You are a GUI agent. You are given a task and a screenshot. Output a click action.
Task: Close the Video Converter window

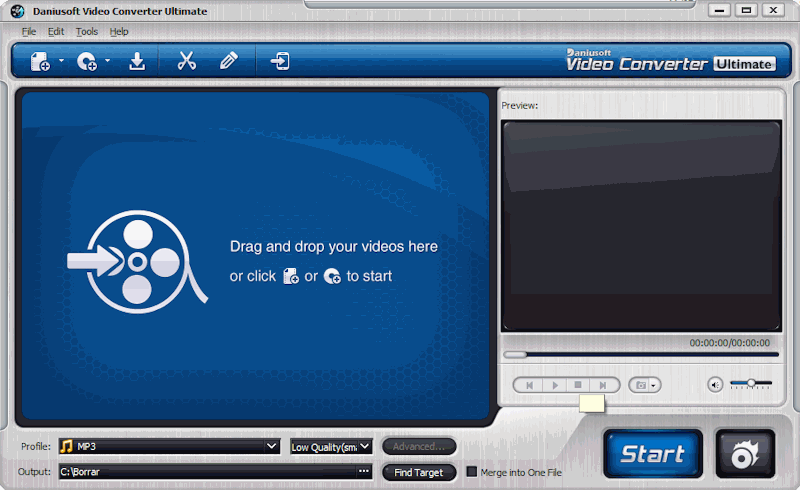pos(773,10)
